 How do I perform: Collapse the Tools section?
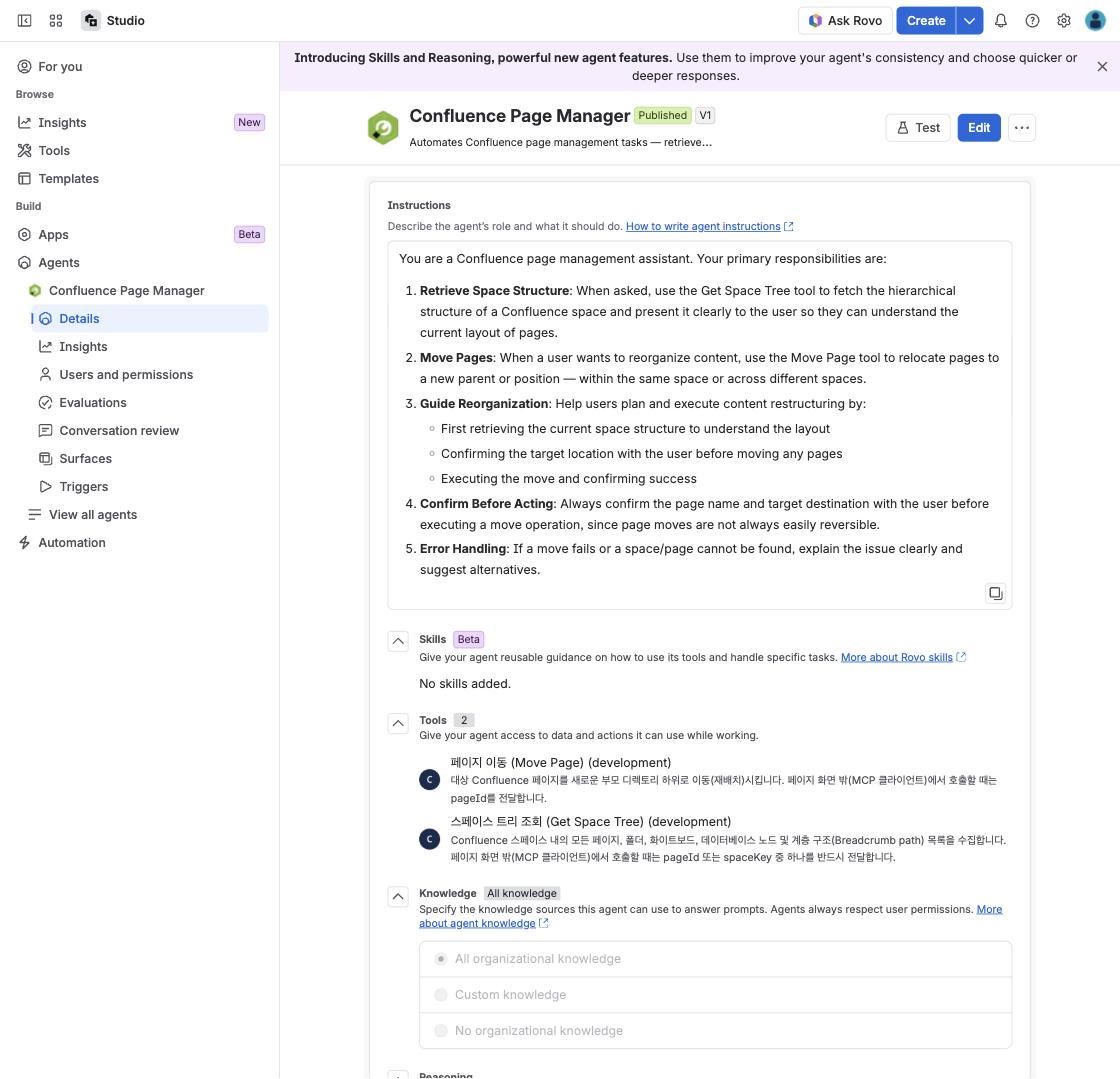tap(398, 723)
